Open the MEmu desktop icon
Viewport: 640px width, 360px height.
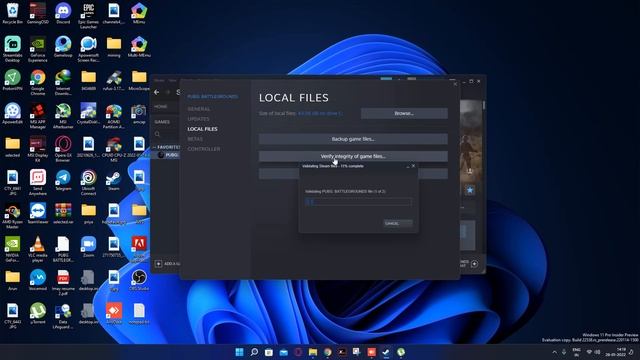(139, 13)
